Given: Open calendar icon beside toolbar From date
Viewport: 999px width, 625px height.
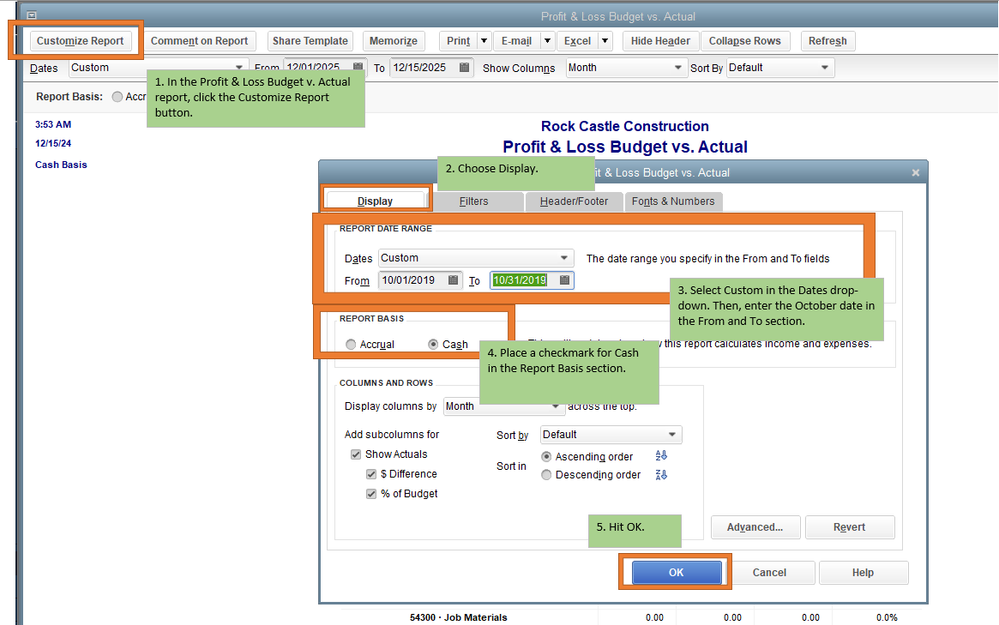Looking at the screenshot, I should coord(358,67).
